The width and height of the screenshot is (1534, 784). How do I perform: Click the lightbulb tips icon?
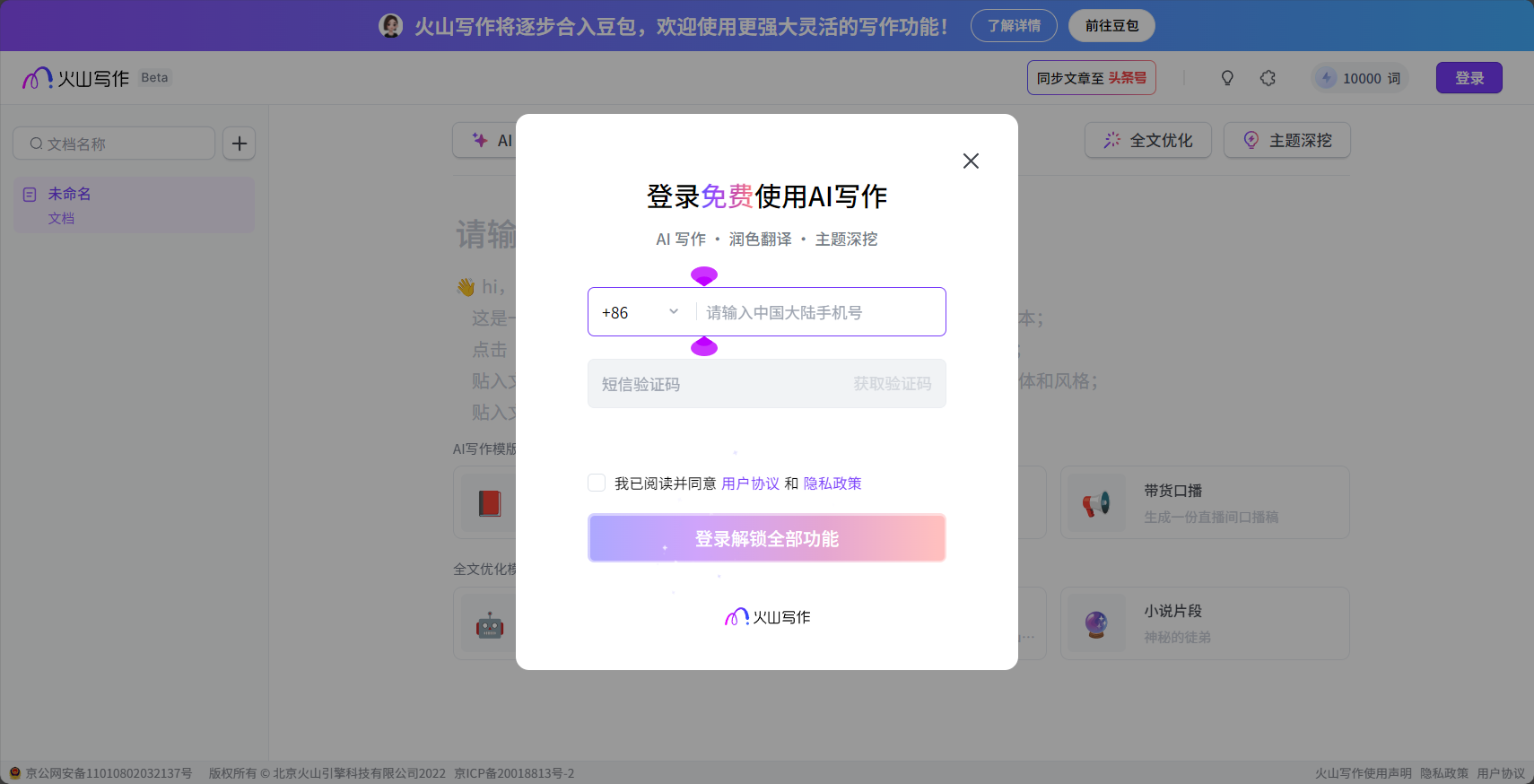point(1227,78)
